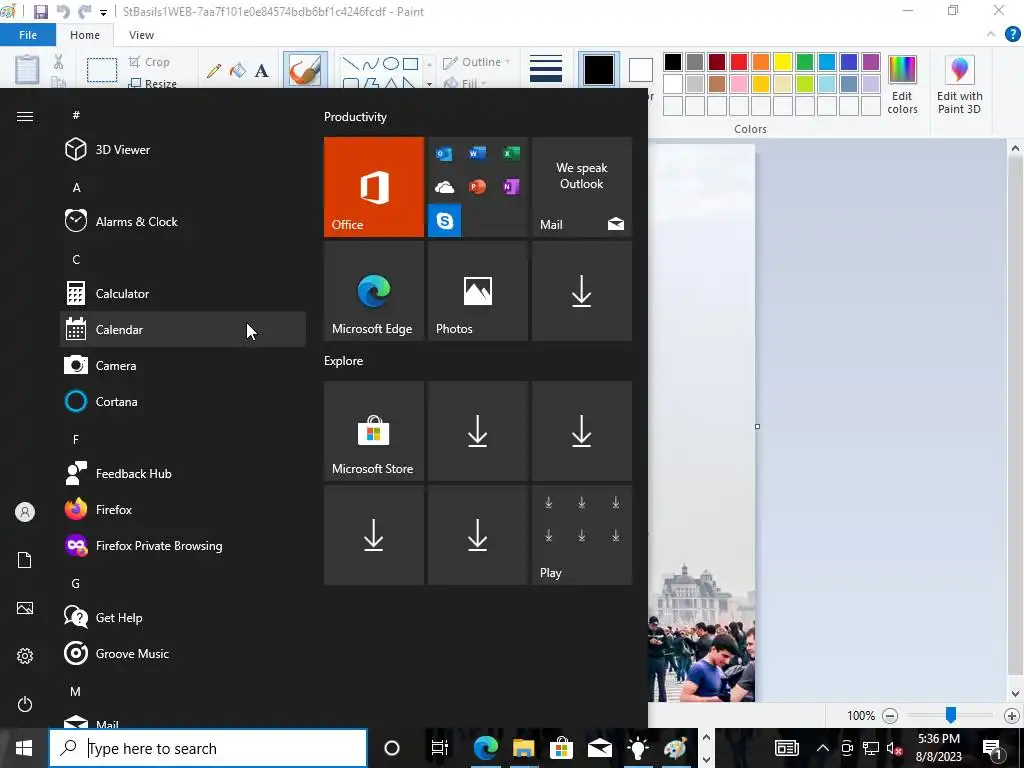The height and width of the screenshot is (768, 1024).
Task: Open the Pictures shortcut in Start sidebar
Action: [x=25, y=608]
